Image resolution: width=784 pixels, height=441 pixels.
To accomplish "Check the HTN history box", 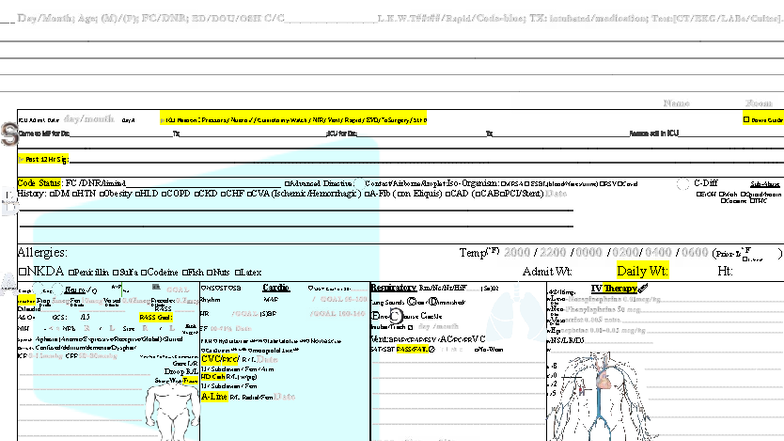I will [74, 194].
